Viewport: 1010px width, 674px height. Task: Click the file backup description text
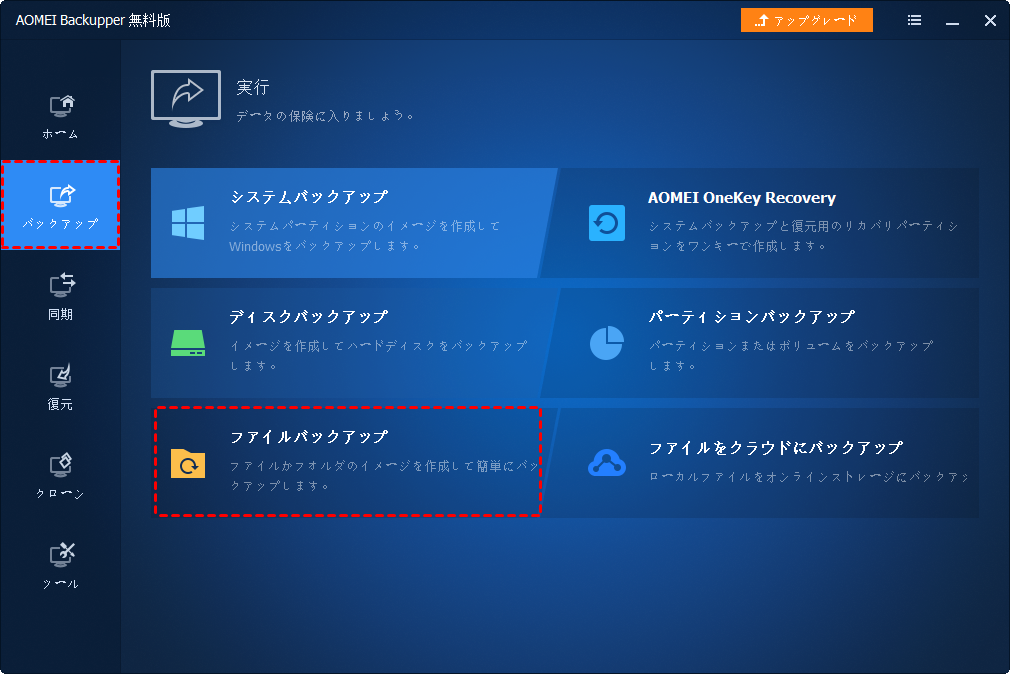point(385,476)
